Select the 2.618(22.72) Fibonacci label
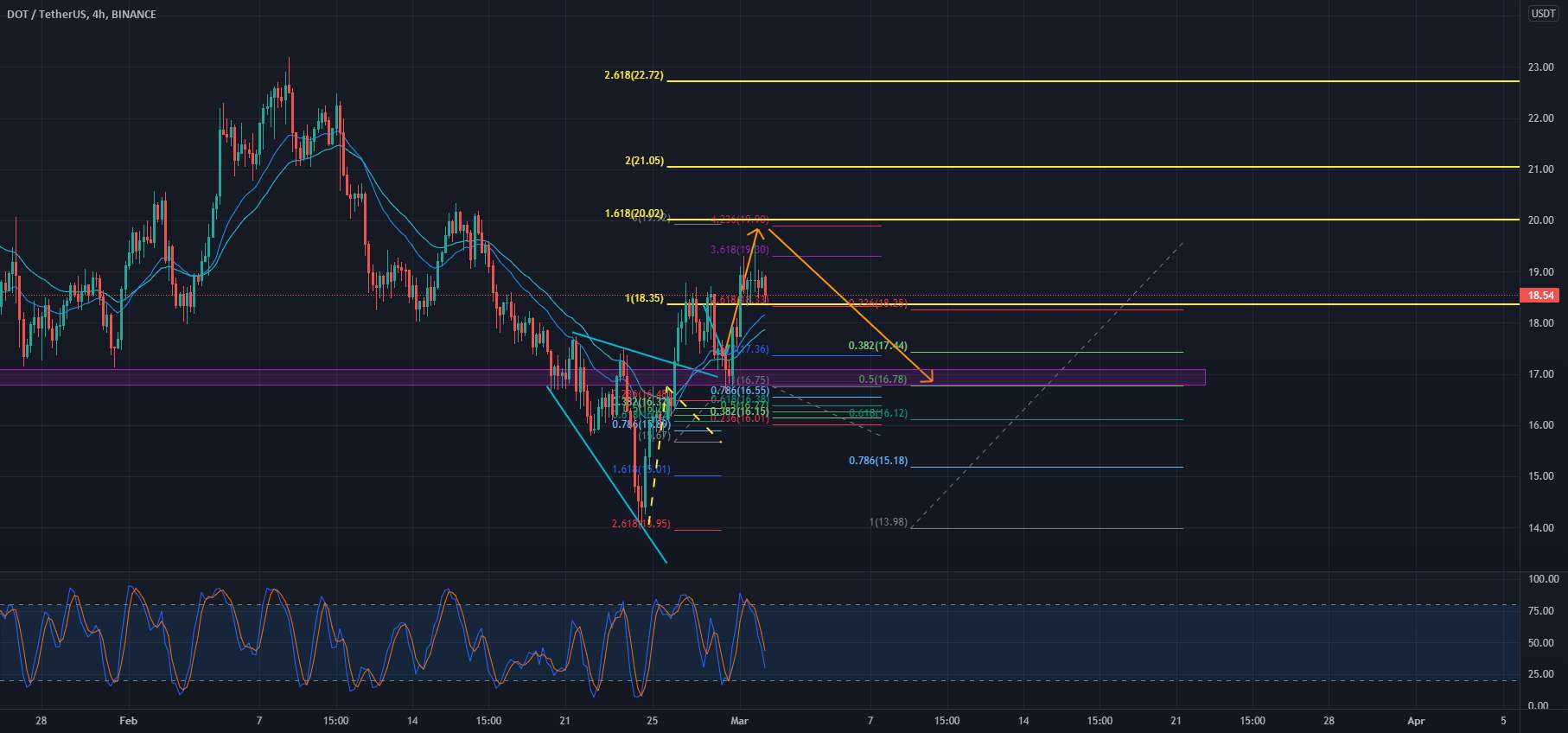1568x733 pixels. click(634, 75)
